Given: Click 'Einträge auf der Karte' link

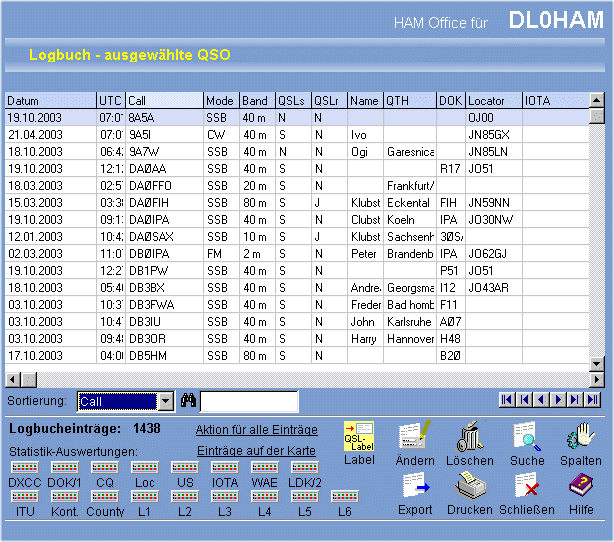Looking at the screenshot, I should (x=256, y=450).
